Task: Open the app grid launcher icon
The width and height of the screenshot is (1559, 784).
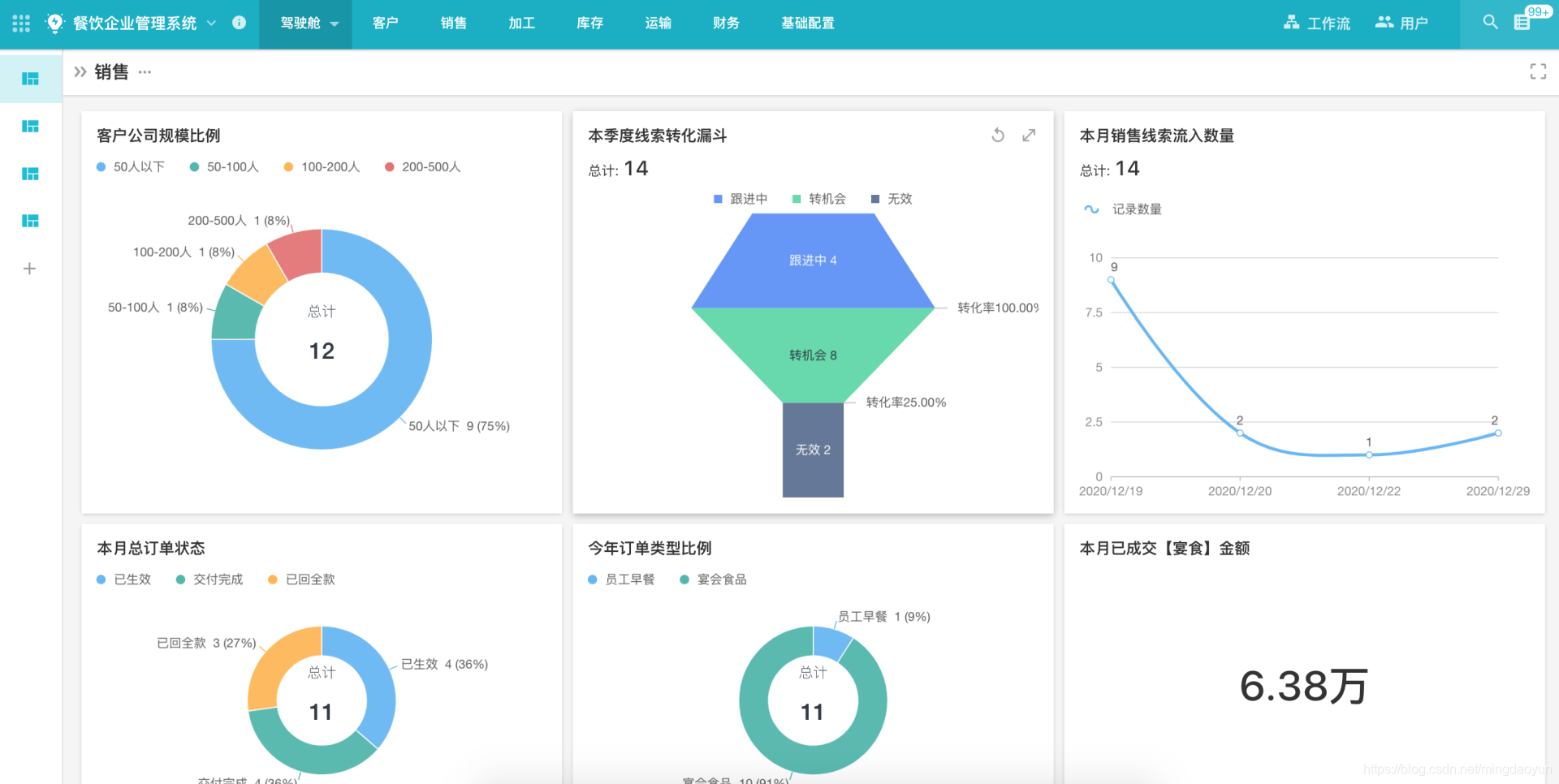Action: 21,24
